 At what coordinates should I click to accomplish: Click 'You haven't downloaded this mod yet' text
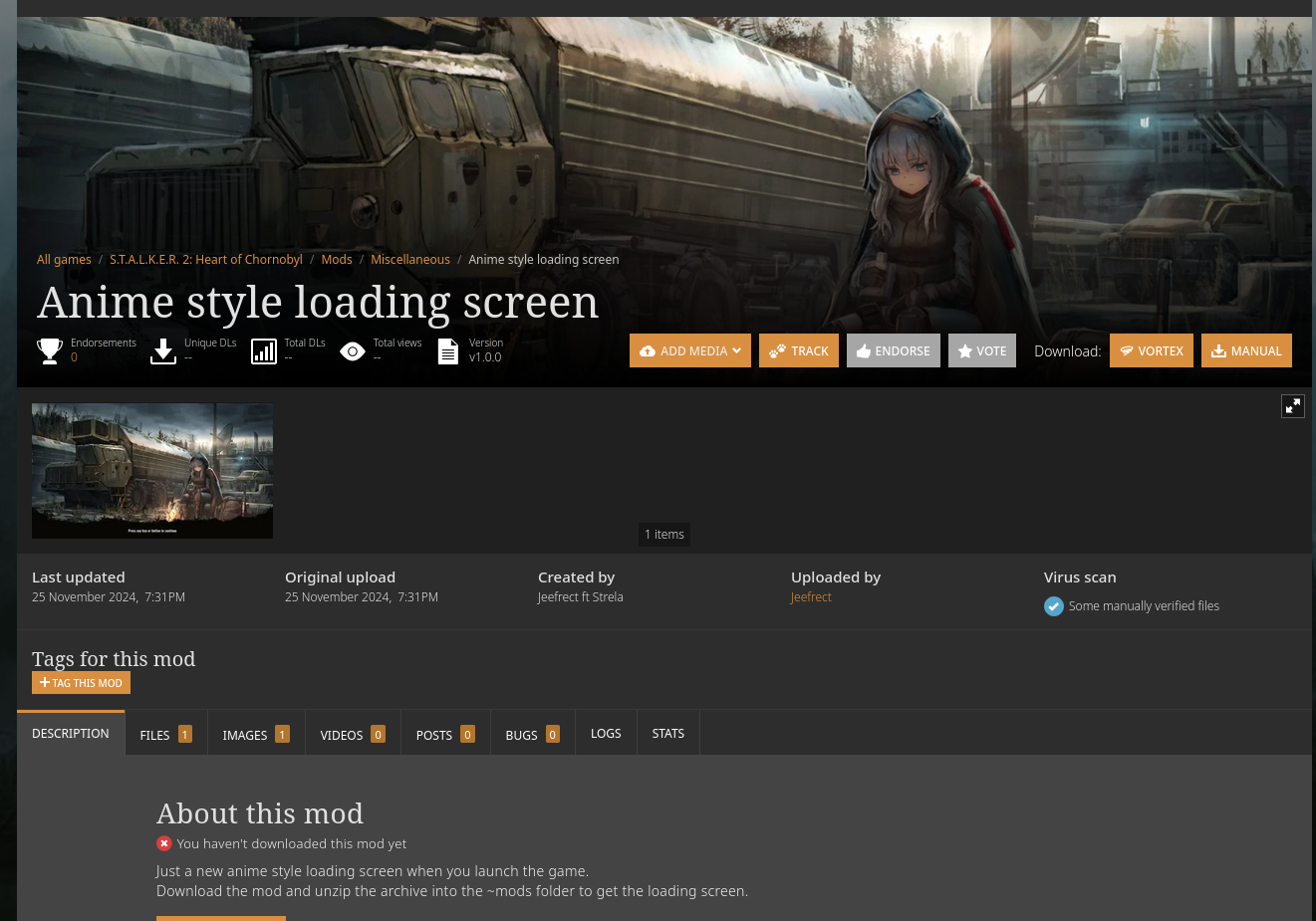pos(292,843)
